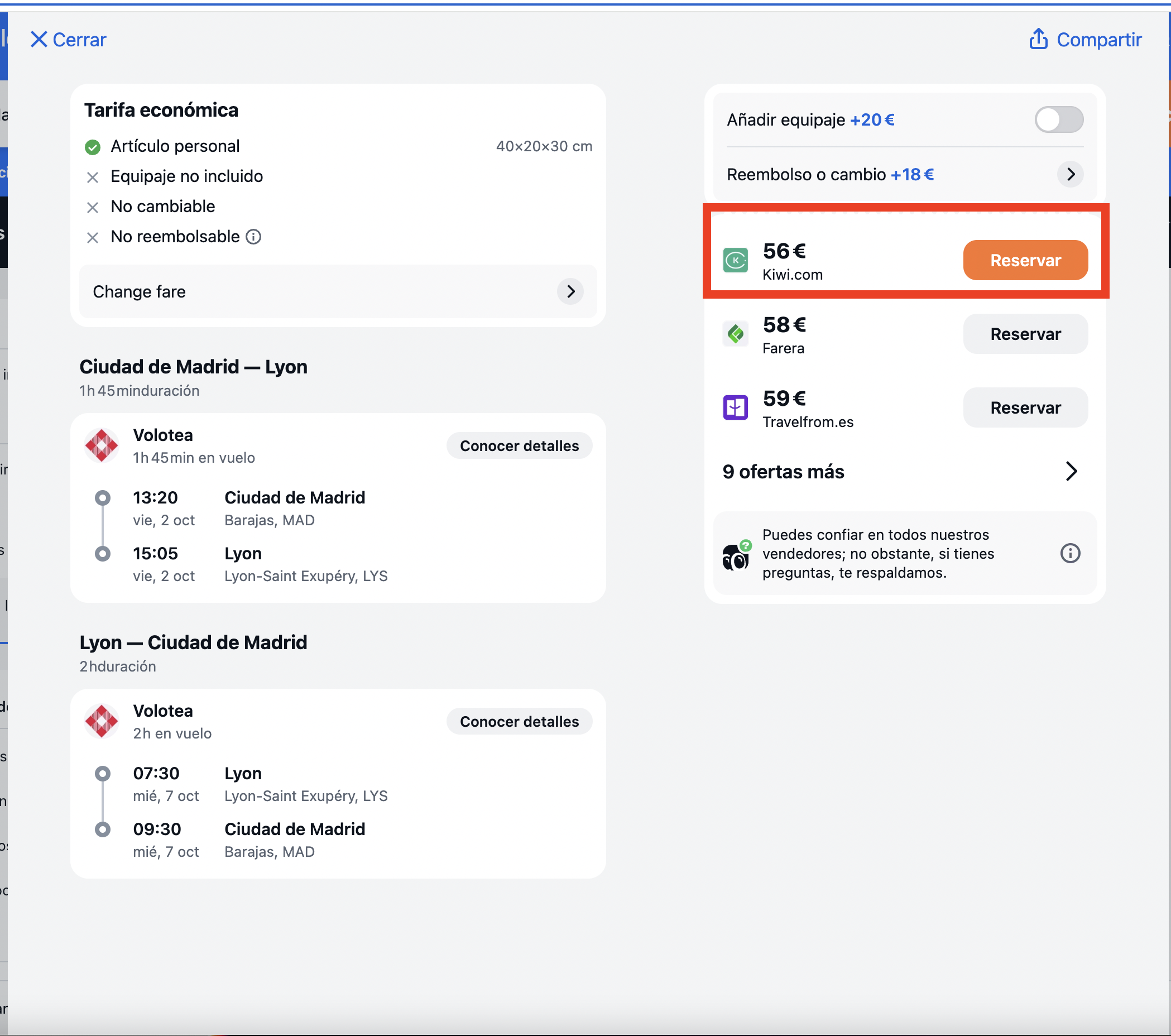Click the 1h 45min en vuelo text
1171x1036 pixels.
194,457
